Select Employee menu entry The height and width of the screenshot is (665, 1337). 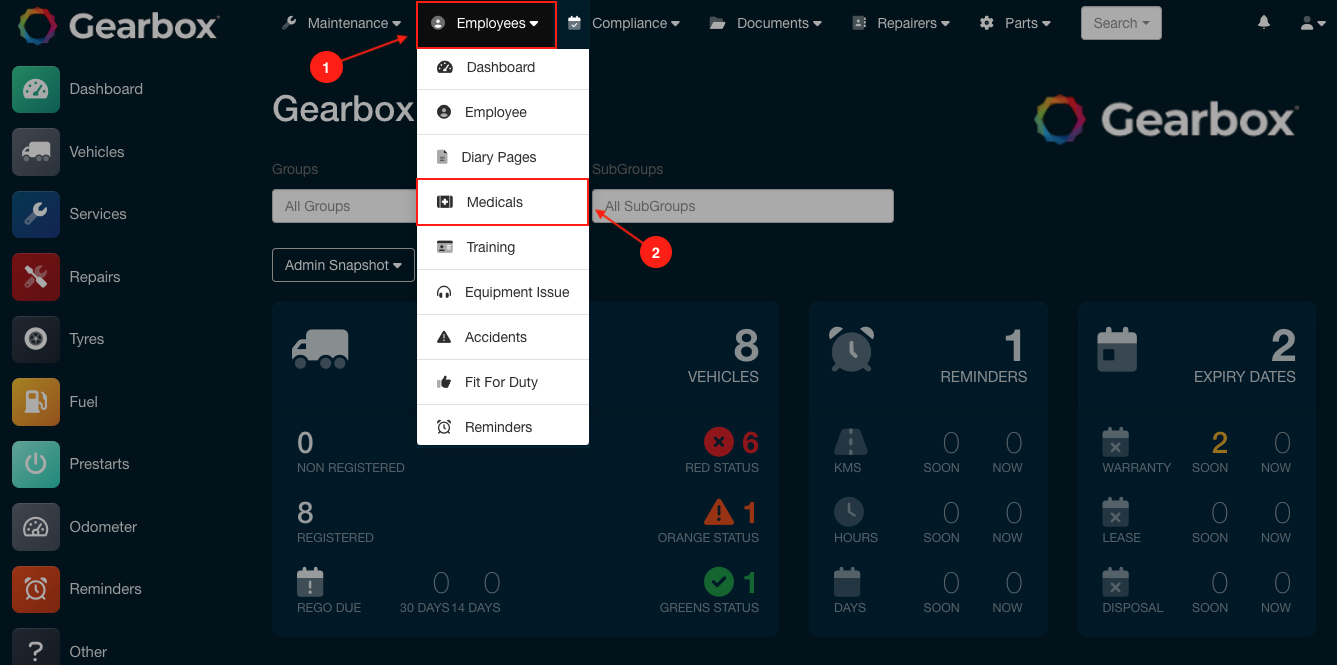[503, 112]
